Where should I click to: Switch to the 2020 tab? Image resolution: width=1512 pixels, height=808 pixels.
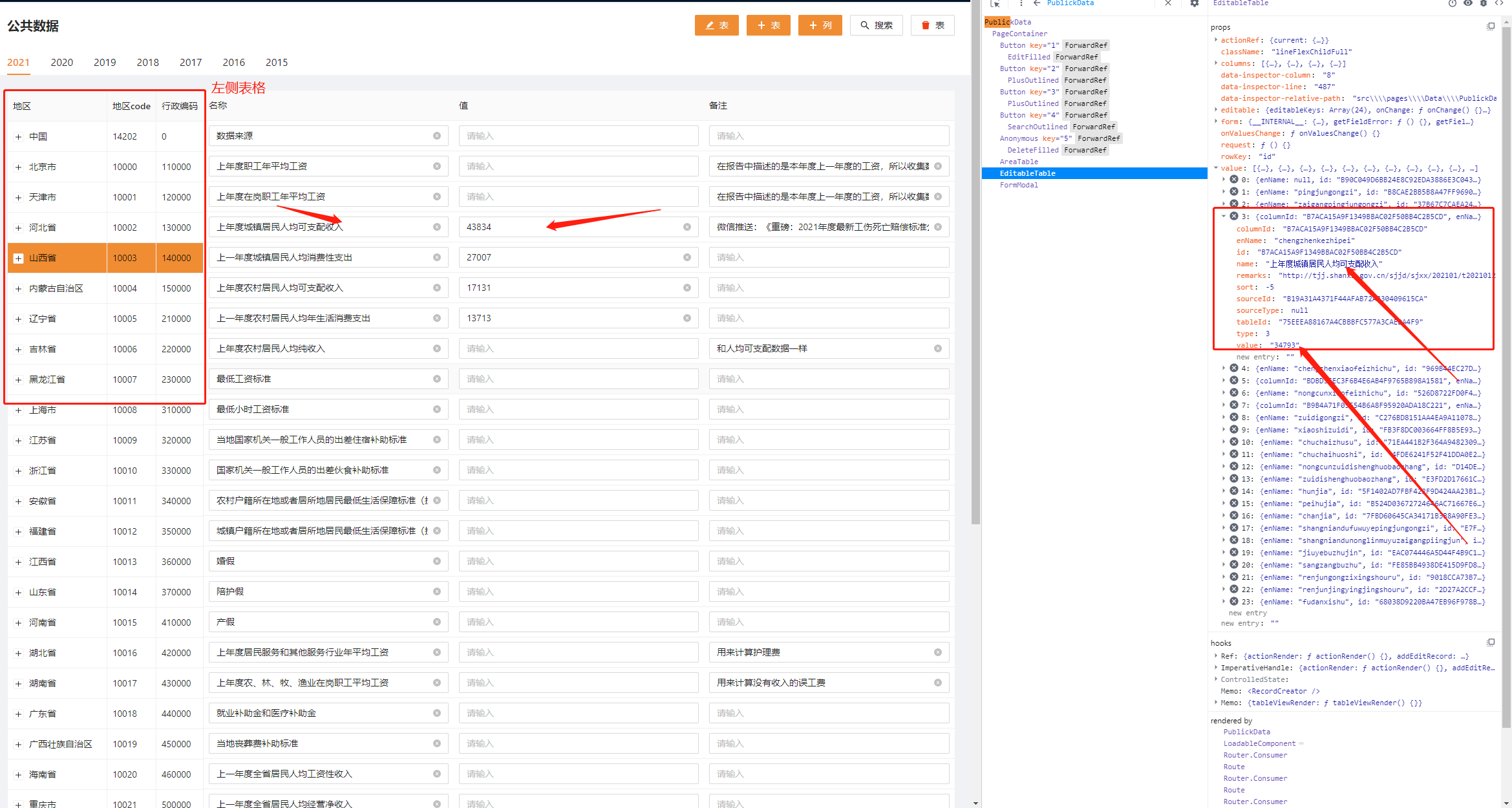[x=61, y=62]
